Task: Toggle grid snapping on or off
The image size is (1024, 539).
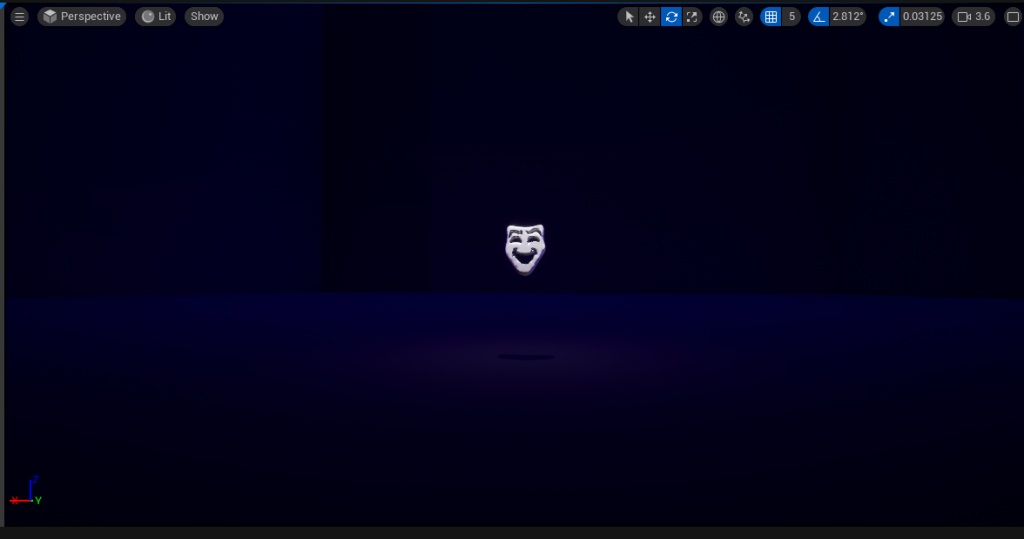Action: (770, 16)
